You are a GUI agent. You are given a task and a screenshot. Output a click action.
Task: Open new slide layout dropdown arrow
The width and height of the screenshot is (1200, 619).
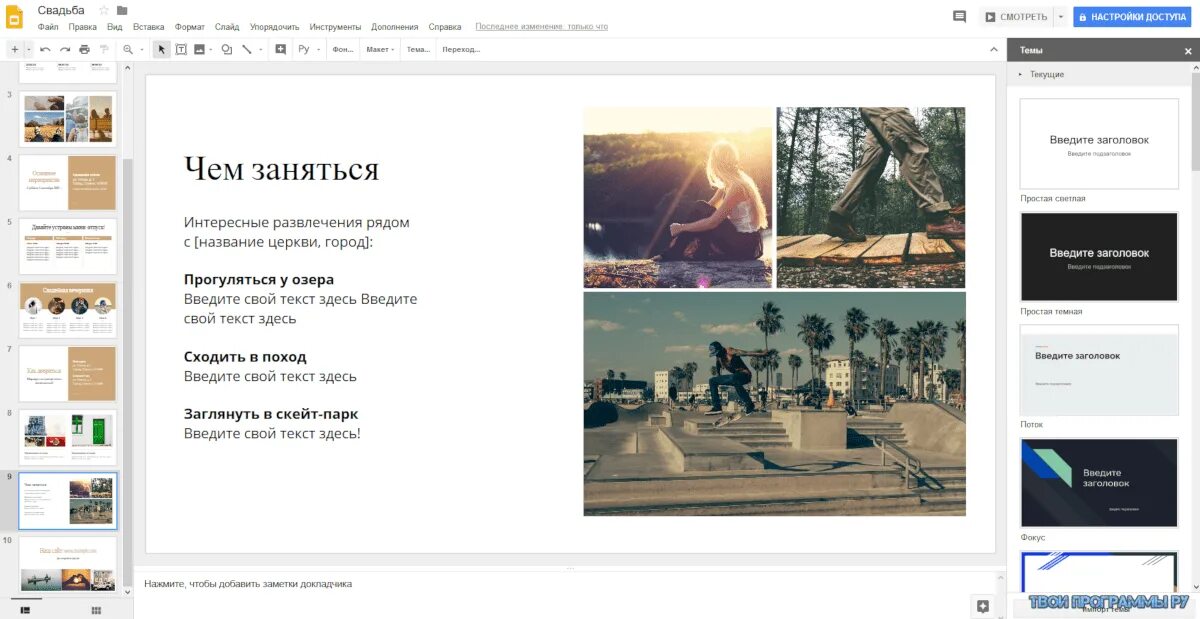[x=29, y=49]
